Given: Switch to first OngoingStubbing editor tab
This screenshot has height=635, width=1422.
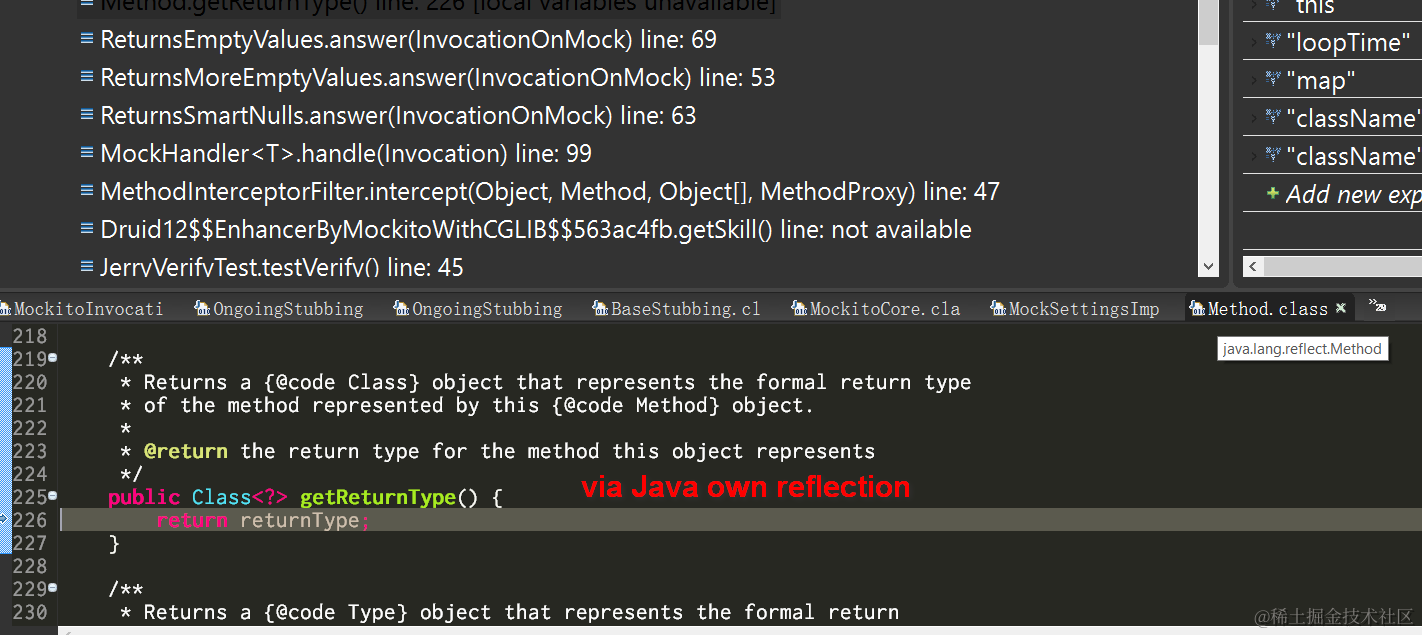Looking at the screenshot, I should (279, 309).
